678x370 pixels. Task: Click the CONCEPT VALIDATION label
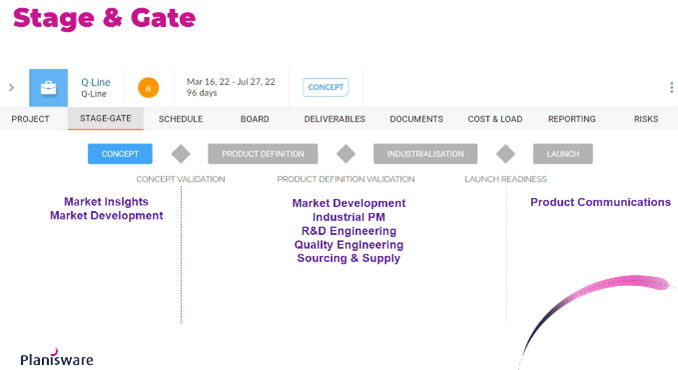tap(181, 179)
